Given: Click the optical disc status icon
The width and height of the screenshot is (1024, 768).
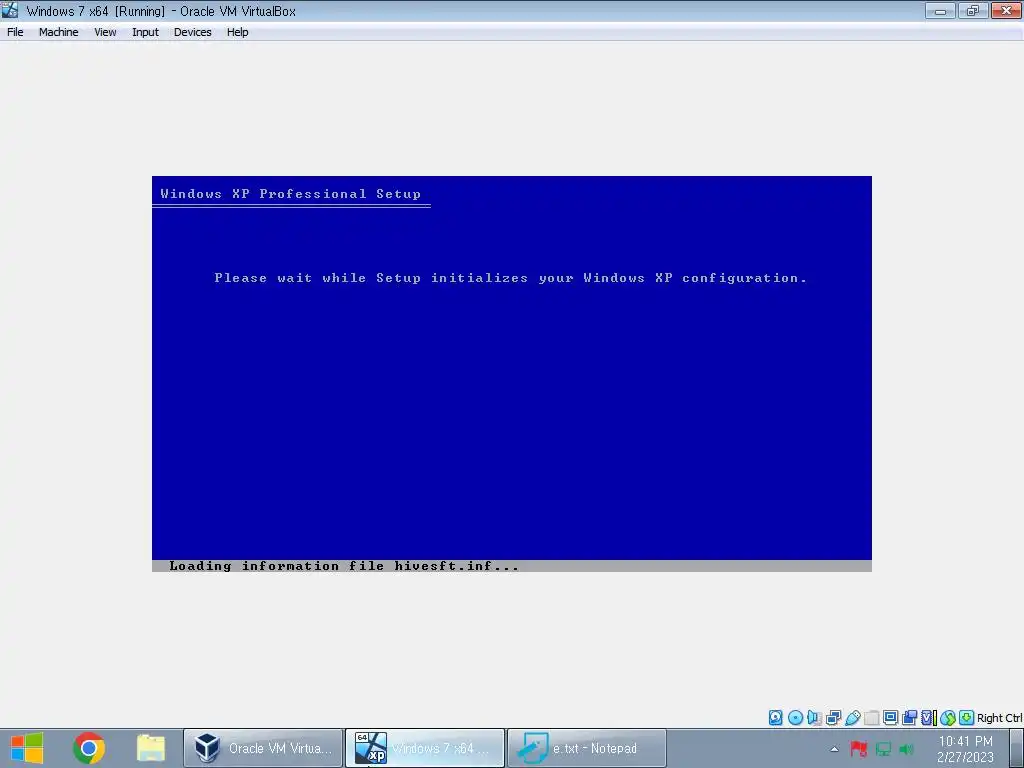Looking at the screenshot, I should 795,718.
